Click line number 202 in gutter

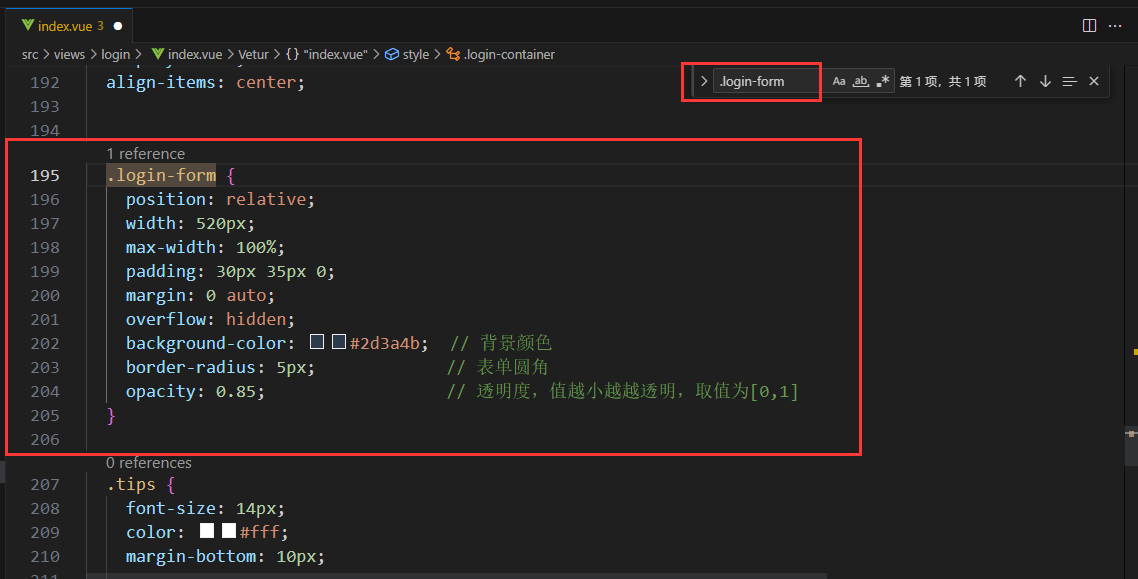tap(45, 343)
